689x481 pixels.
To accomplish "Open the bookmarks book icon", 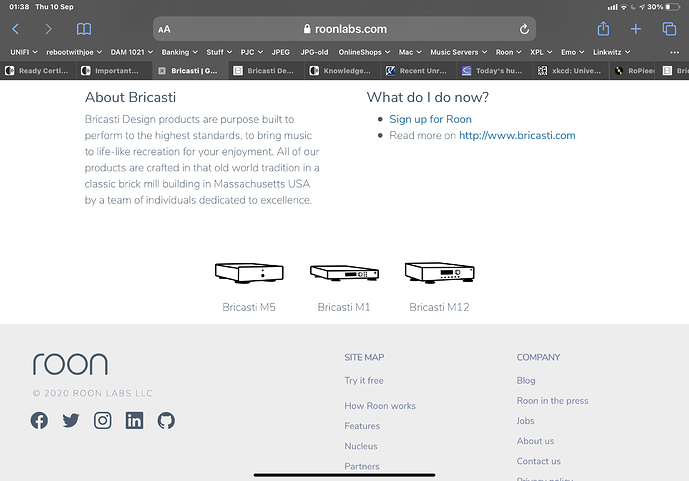I will coord(84,29).
